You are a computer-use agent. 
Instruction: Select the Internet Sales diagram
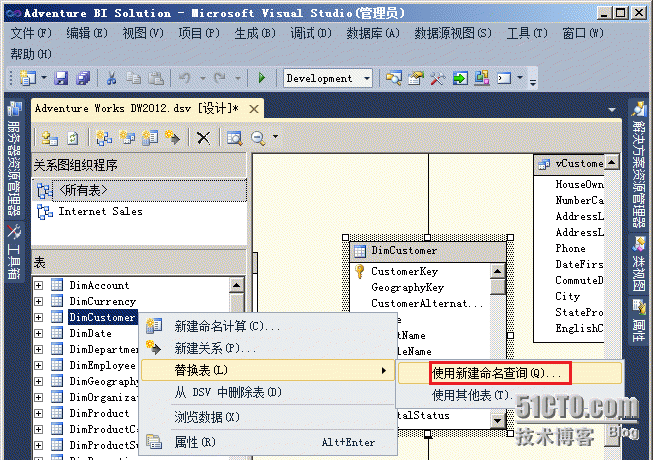tap(100, 211)
